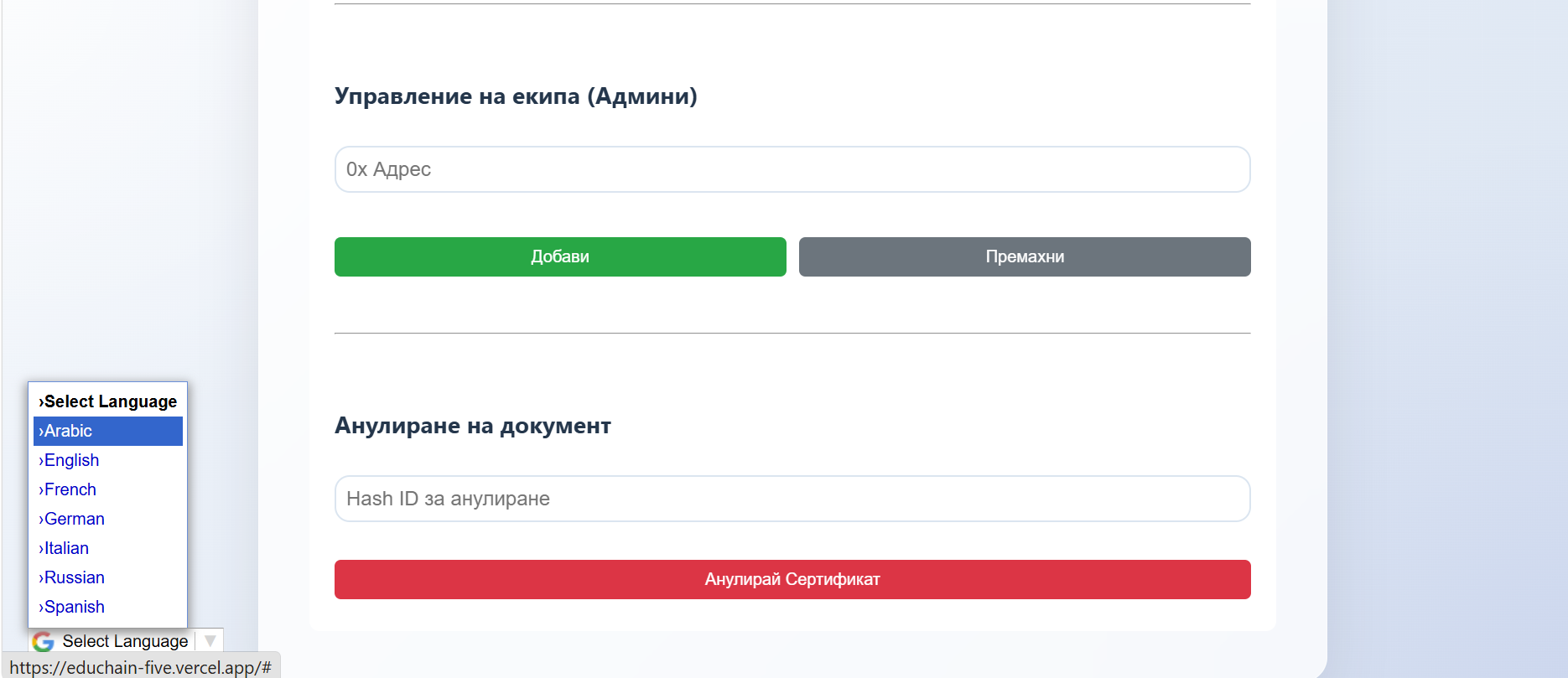Click the Управление на екипа (Админи) heading
This screenshot has width=1568, height=678.
pos(516,96)
